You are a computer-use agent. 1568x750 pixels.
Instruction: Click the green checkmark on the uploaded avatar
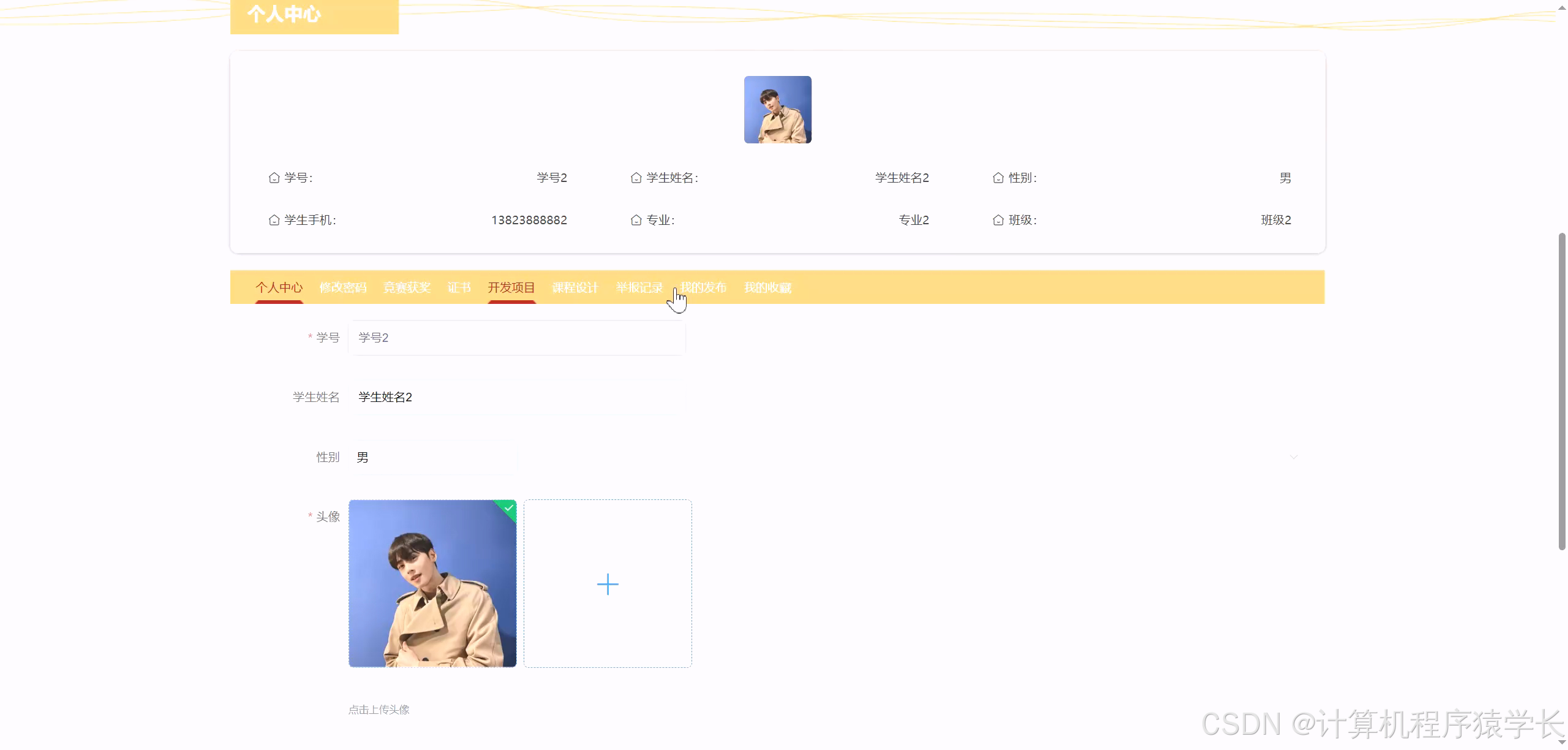point(509,508)
